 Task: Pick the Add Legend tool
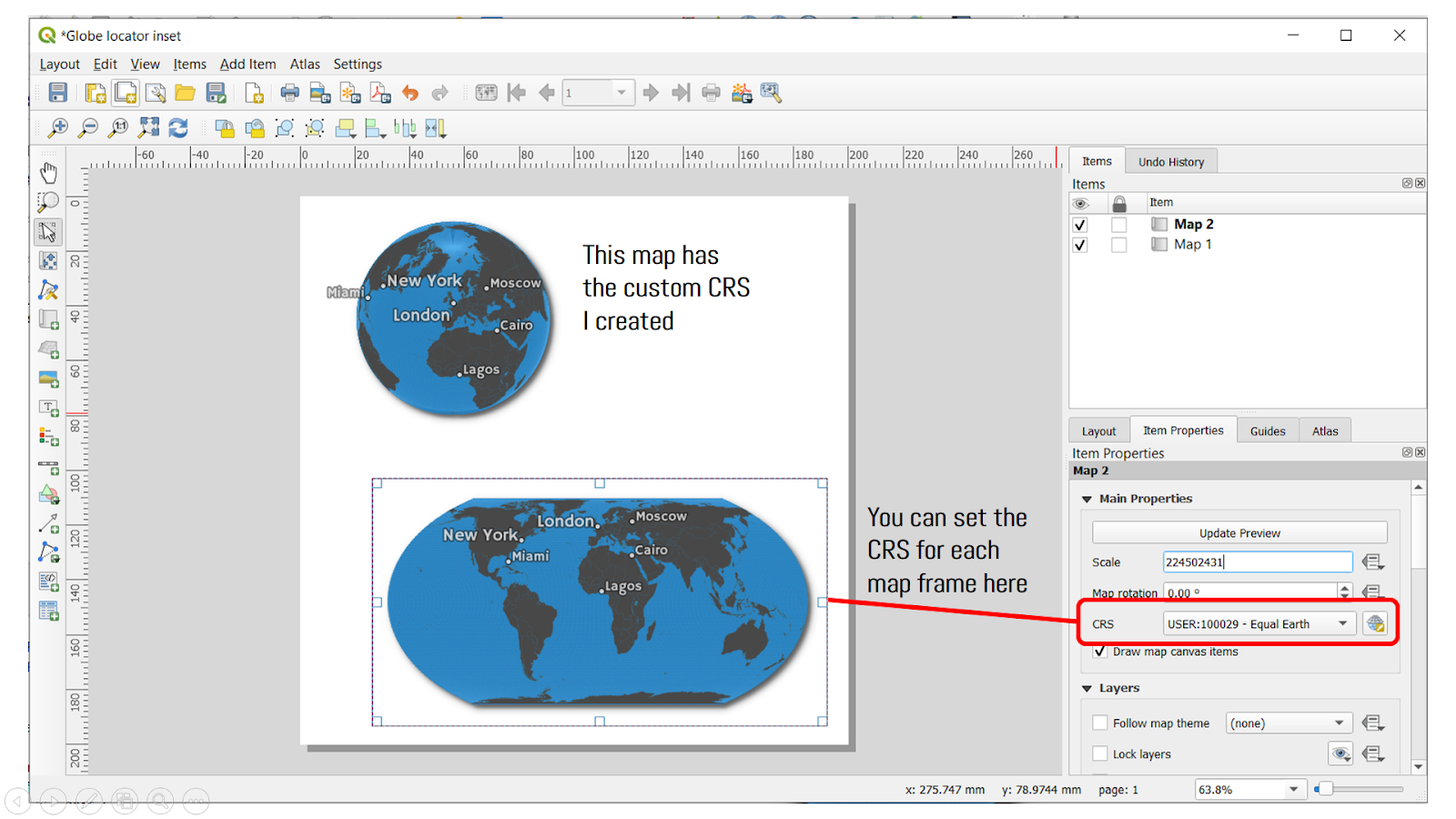[x=48, y=437]
